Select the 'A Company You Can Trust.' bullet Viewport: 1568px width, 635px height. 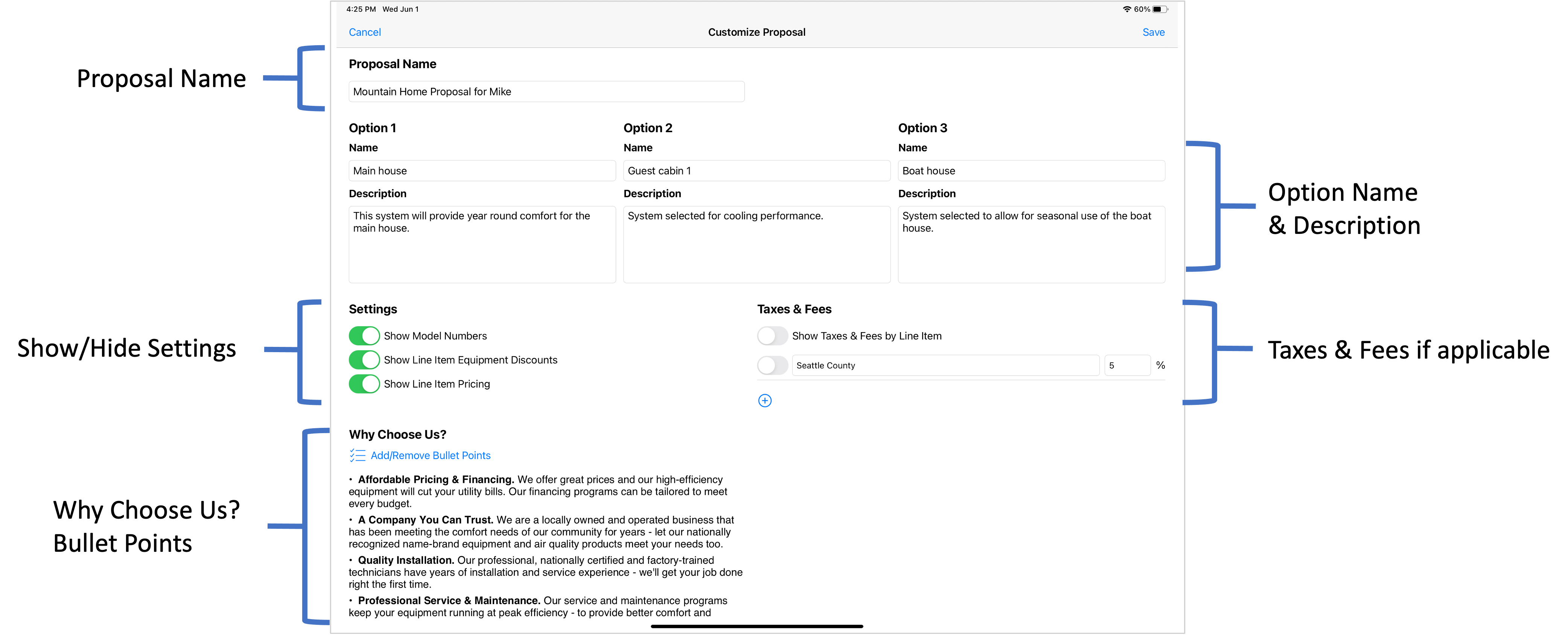click(425, 520)
